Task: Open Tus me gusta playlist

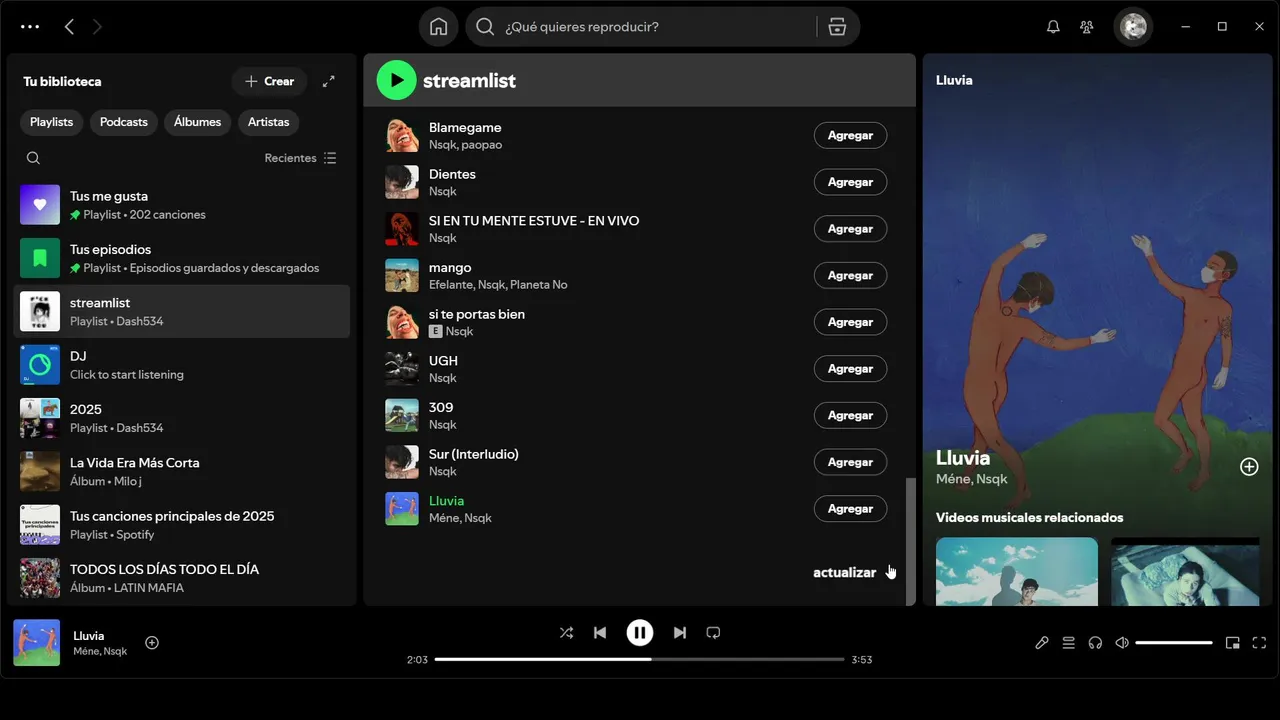Action: click(182, 205)
